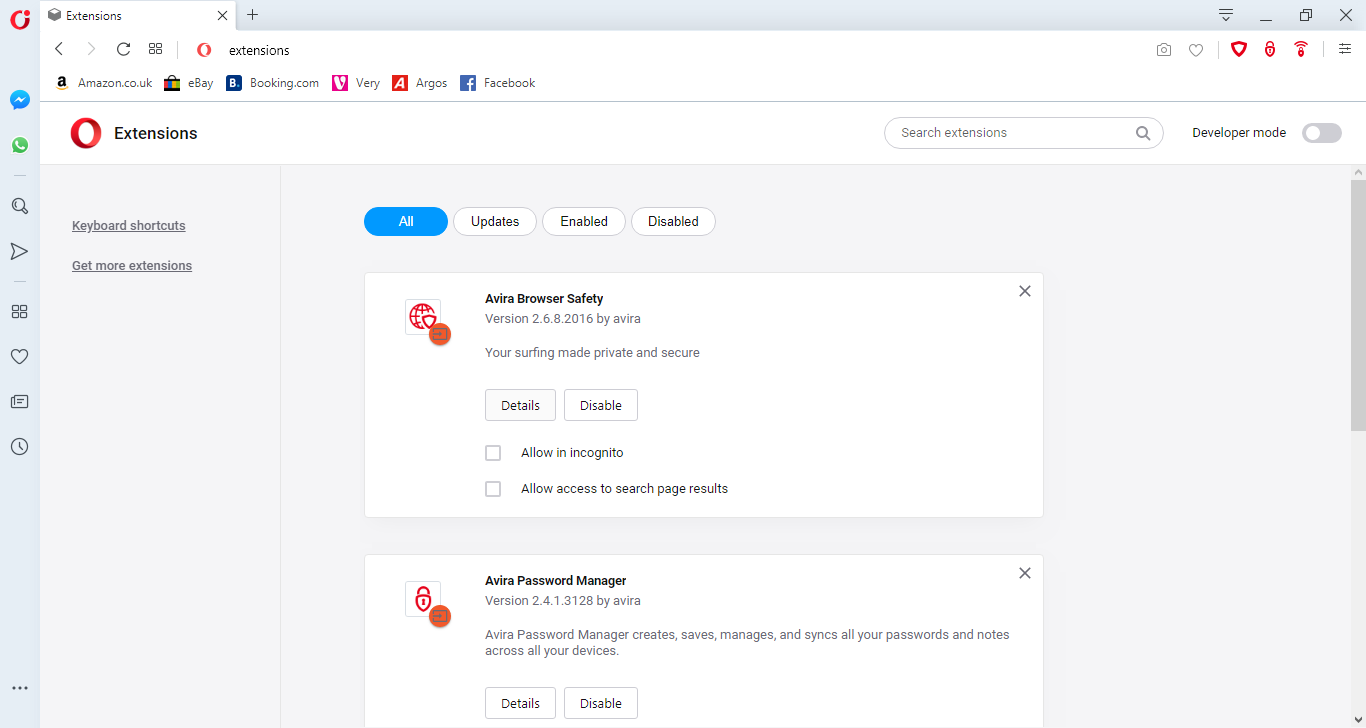Click the Snapshot camera icon
This screenshot has height=728, width=1366.
[1163, 50]
